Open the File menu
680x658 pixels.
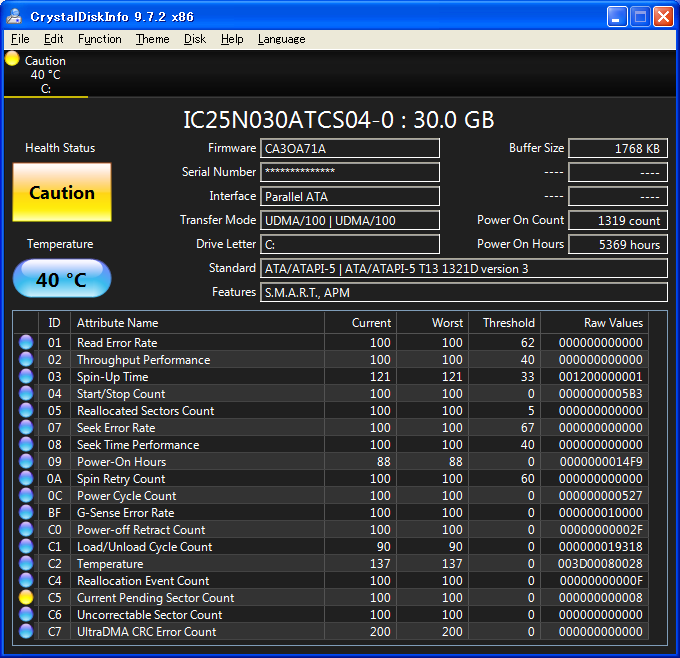click(x=20, y=39)
